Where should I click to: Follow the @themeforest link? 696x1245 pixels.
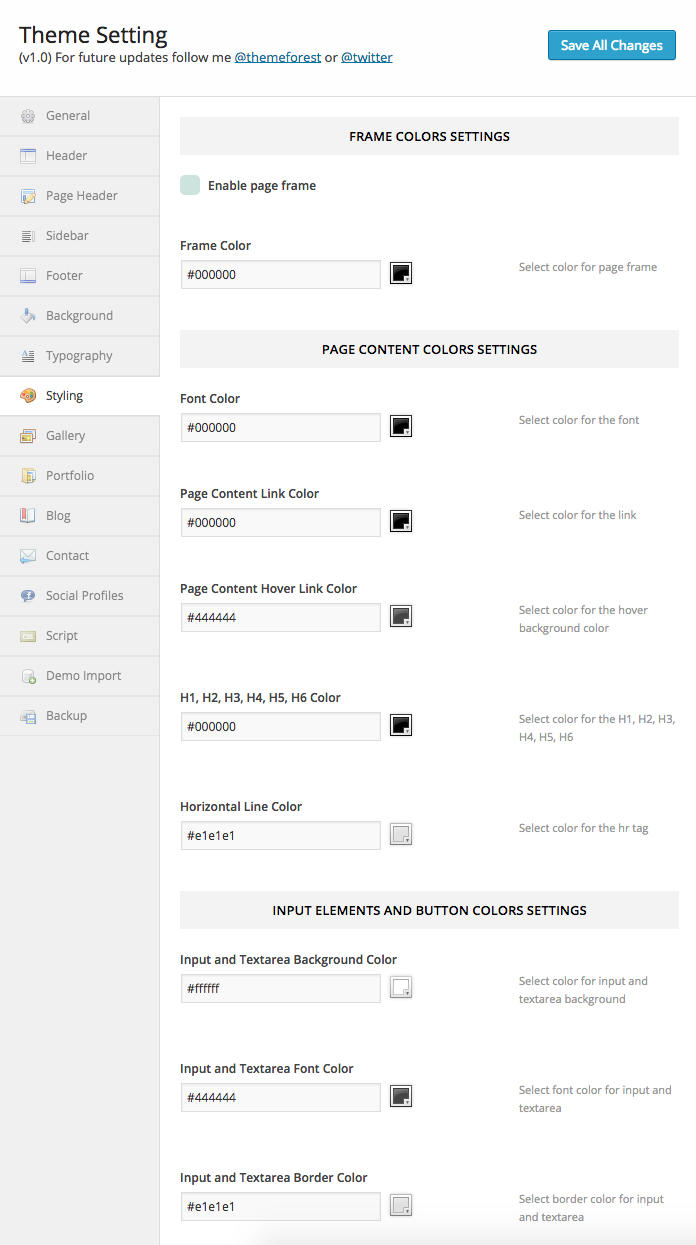click(278, 58)
